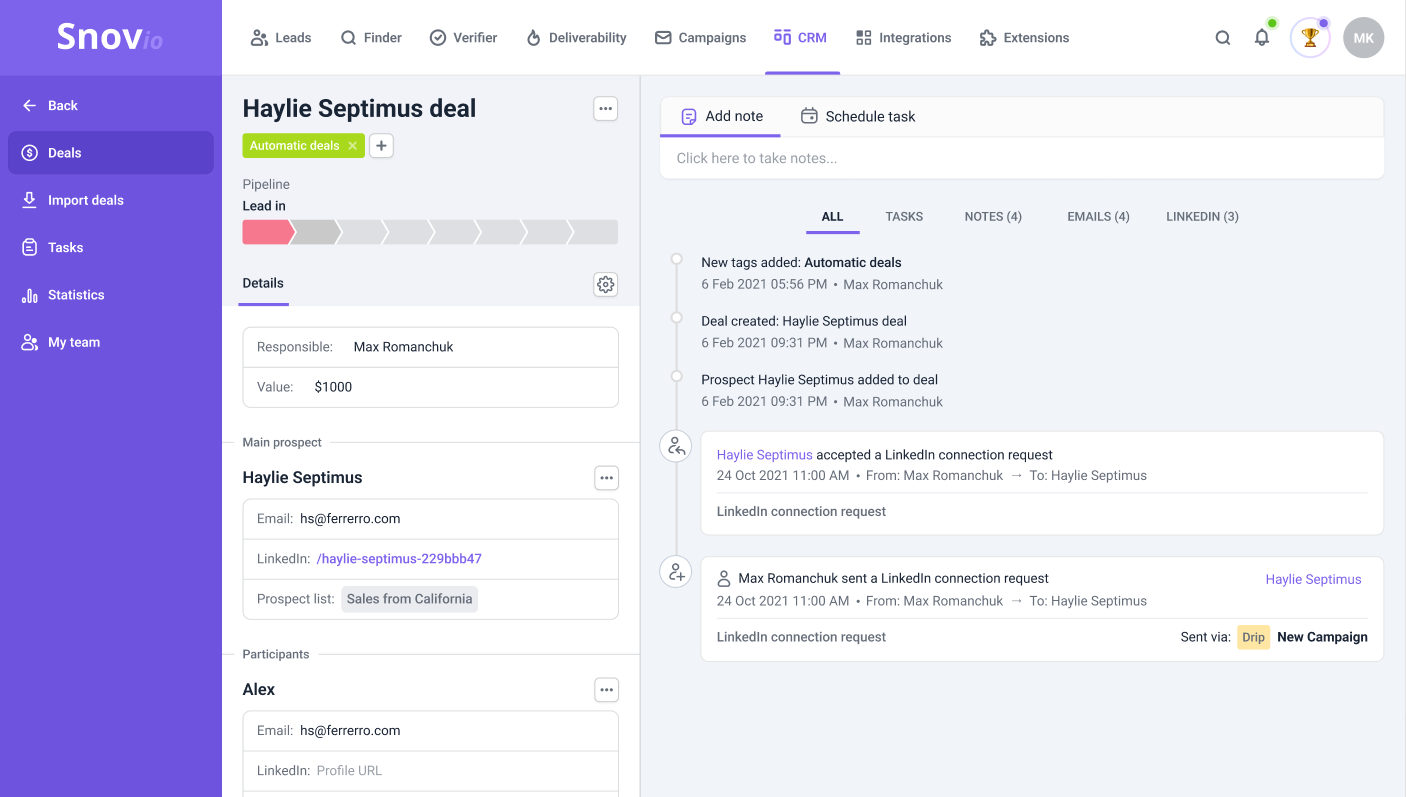
Task: Click the search magnifier icon
Action: coord(1222,38)
